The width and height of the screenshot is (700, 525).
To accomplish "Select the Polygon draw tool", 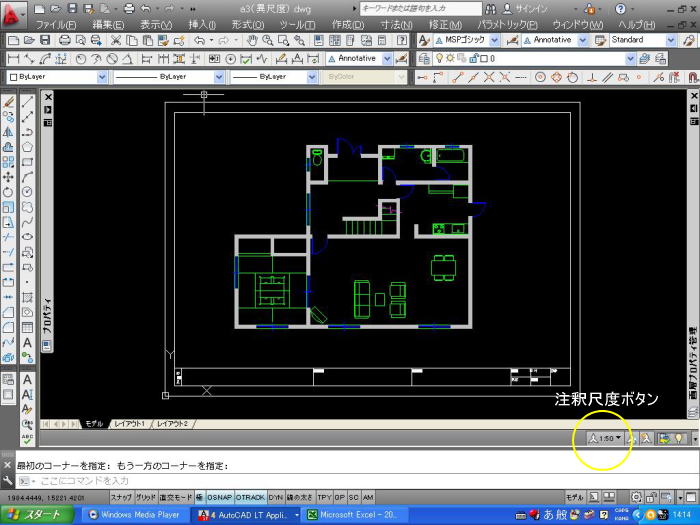I will click(27, 147).
